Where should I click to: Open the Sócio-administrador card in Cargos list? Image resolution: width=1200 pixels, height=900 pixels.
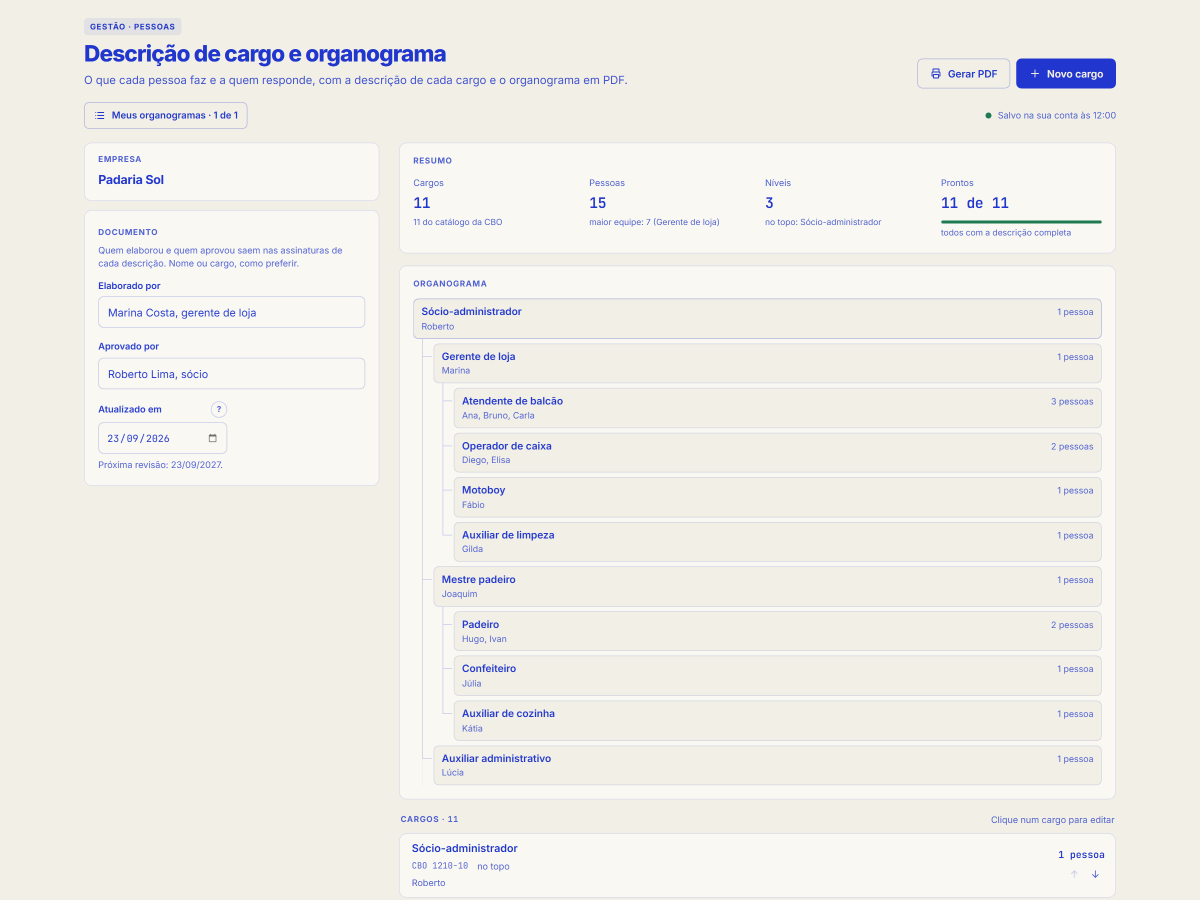tap(757, 865)
